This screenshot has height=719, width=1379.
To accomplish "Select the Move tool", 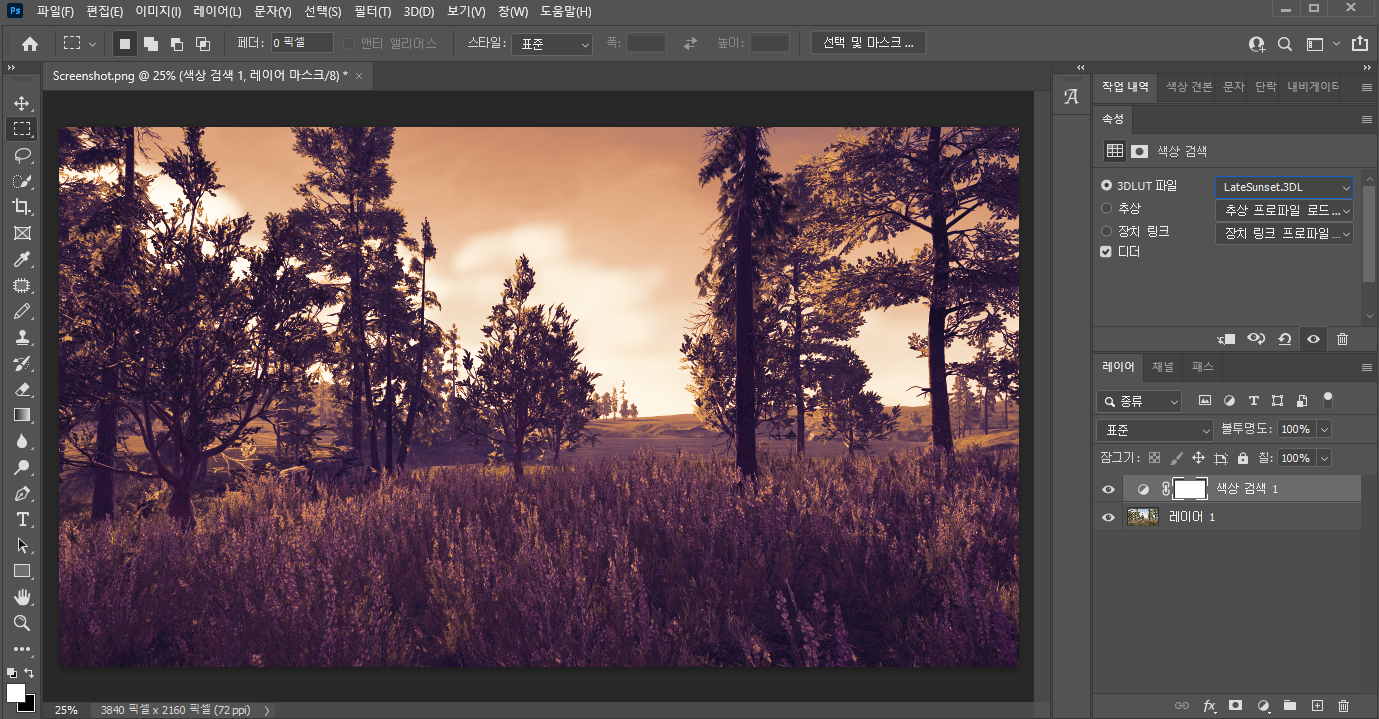I will click(x=22, y=103).
